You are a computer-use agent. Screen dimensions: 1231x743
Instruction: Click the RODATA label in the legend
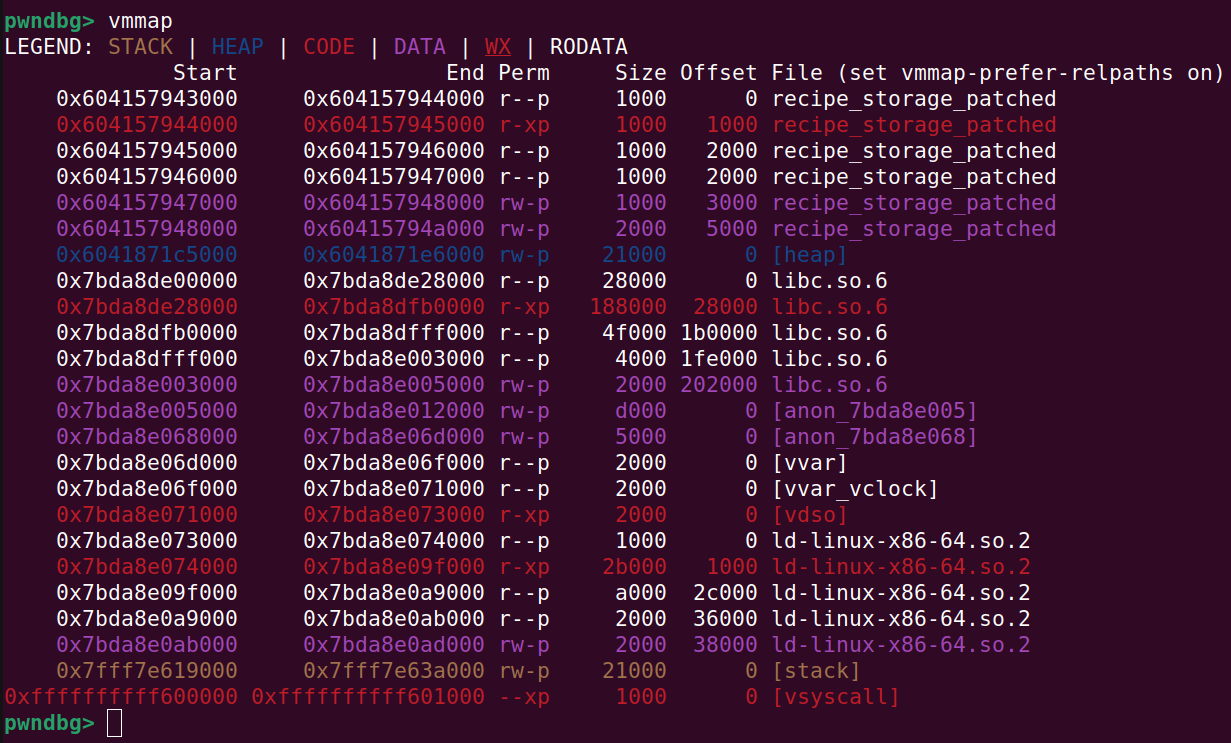588,46
